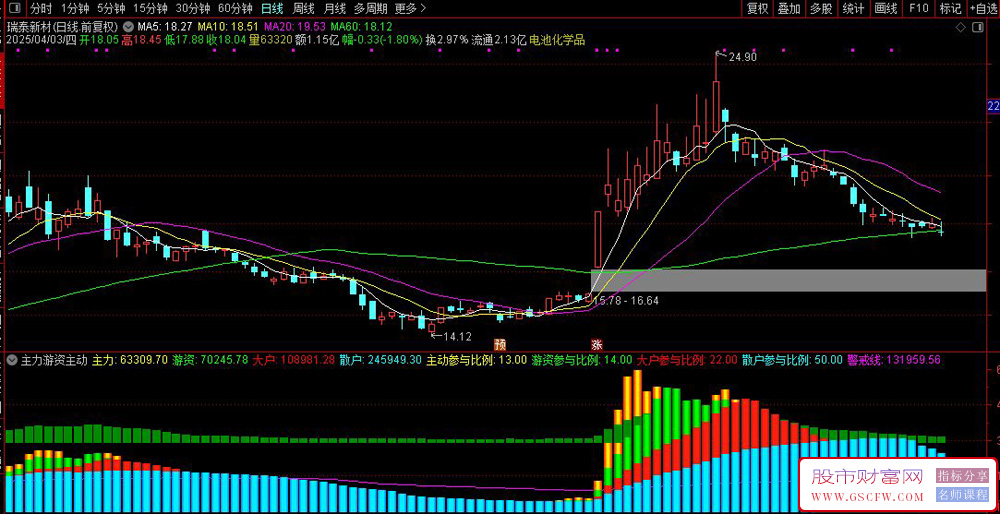
Task: Click the 游资: 70245.78 value
Action: point(210,360)
